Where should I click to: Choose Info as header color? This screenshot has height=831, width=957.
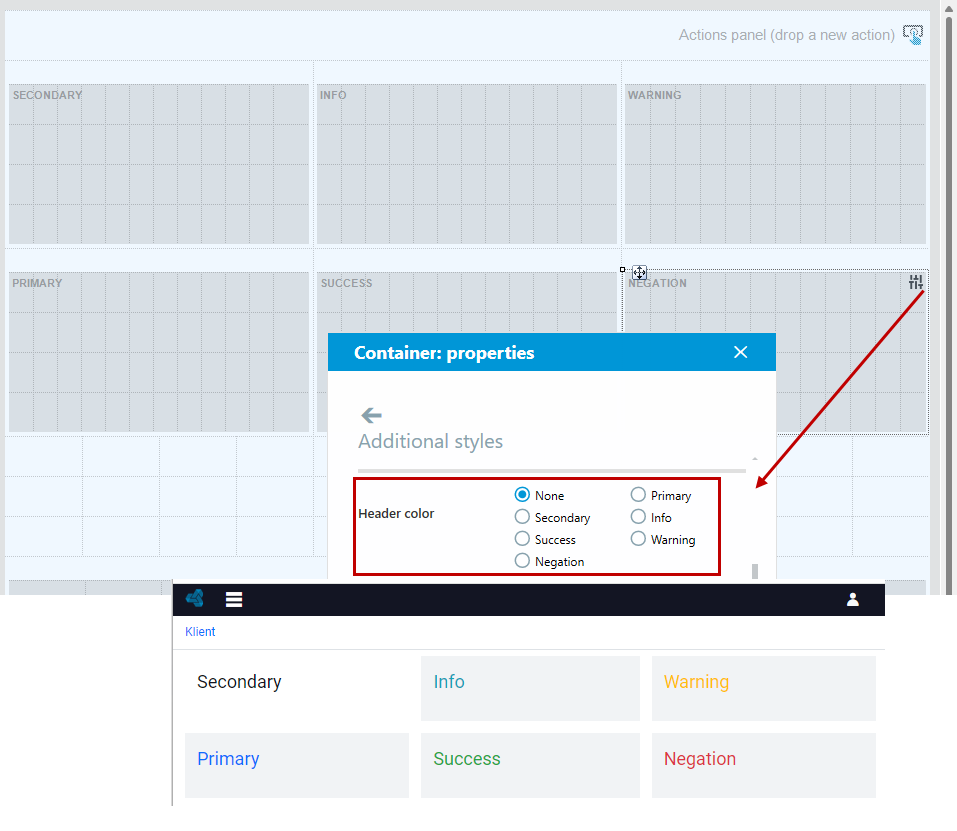coord(638,517)
